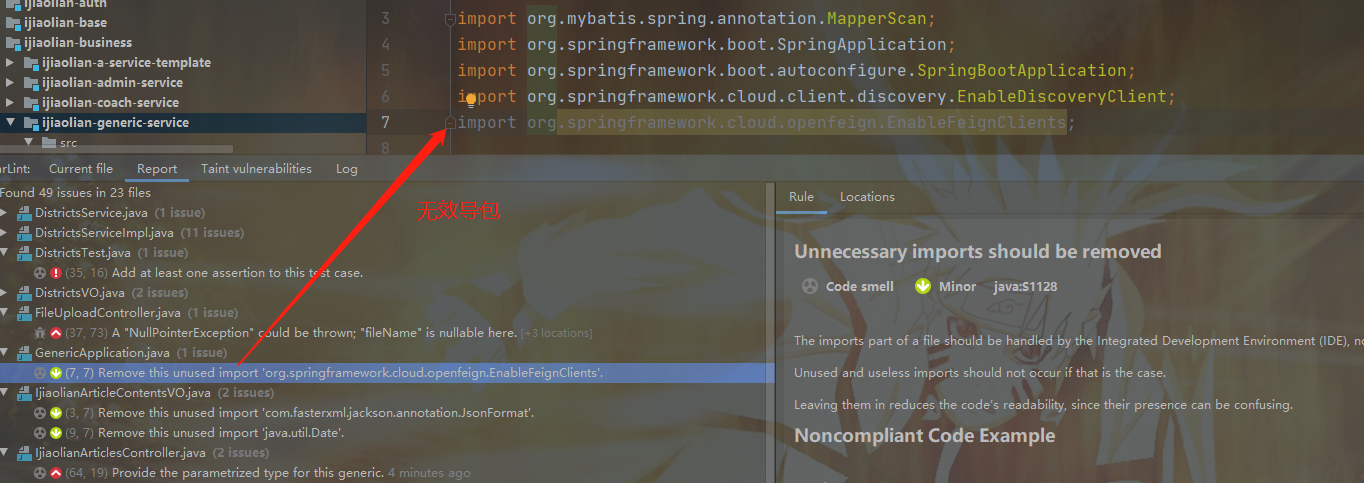Collapse DistrictsTest.java issues

(x=5, y=253)
